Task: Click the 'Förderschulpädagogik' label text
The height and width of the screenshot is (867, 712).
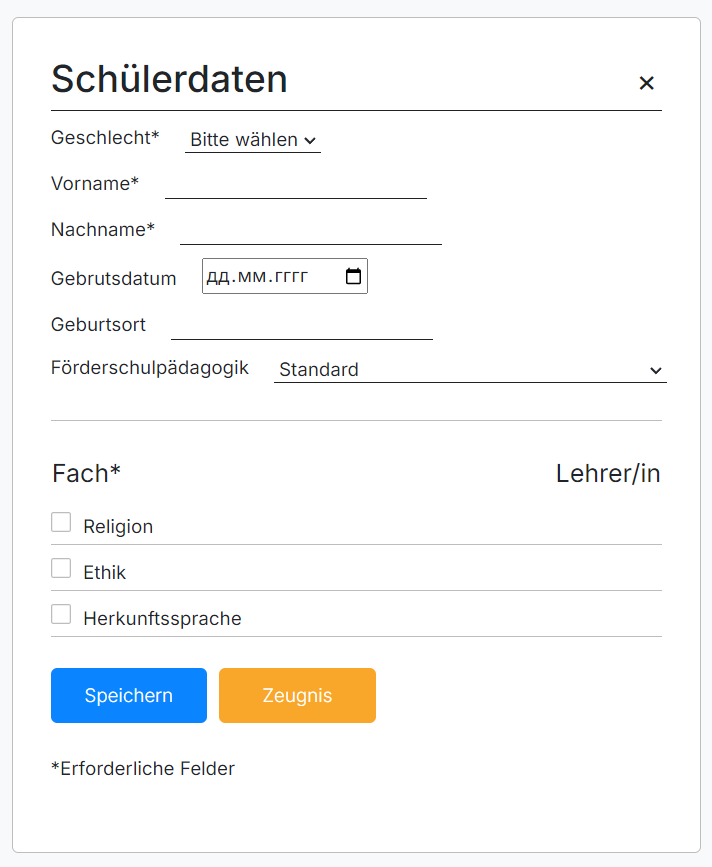Action: pos(150,368)
